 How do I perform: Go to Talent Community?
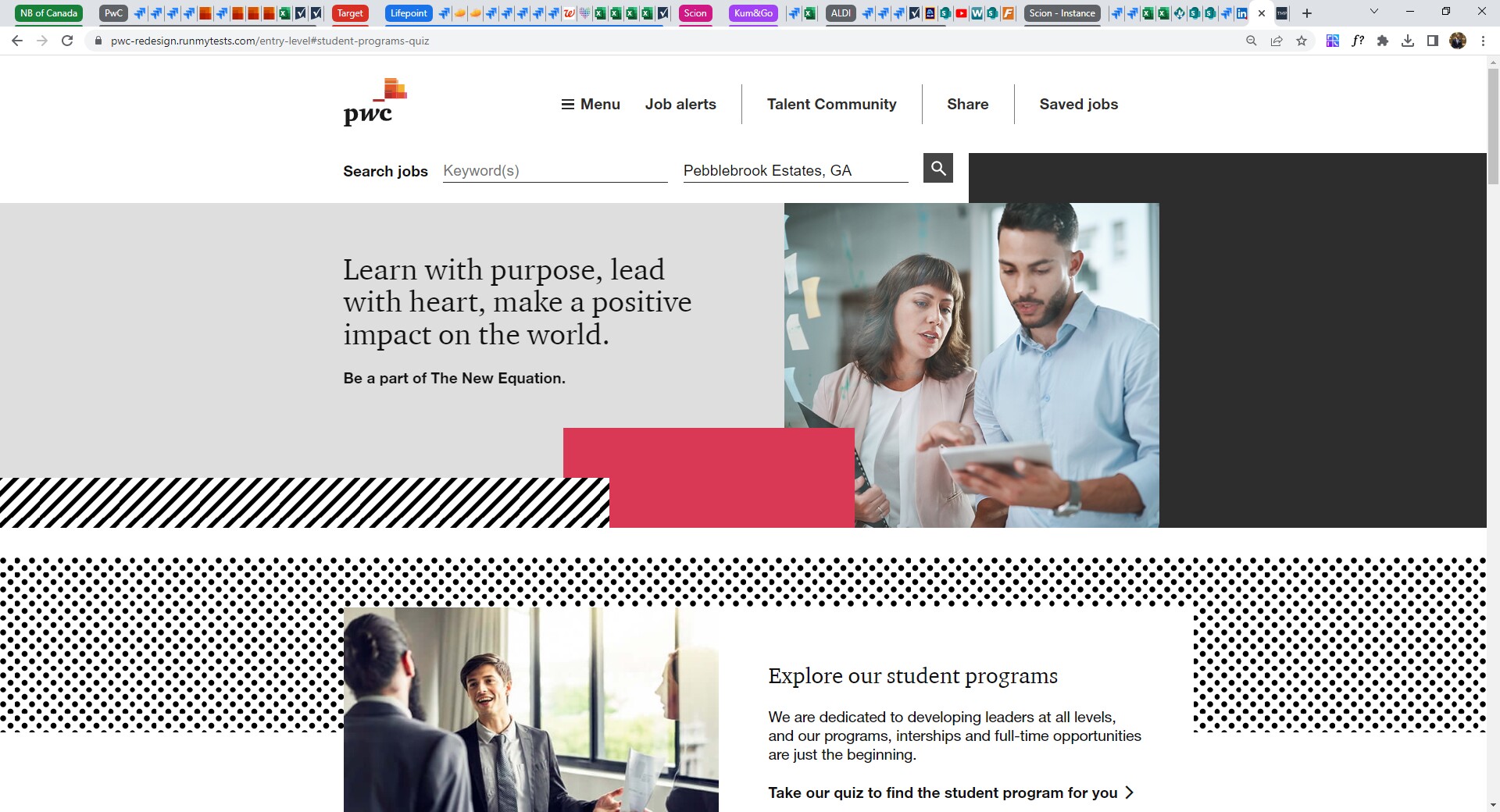831,104
